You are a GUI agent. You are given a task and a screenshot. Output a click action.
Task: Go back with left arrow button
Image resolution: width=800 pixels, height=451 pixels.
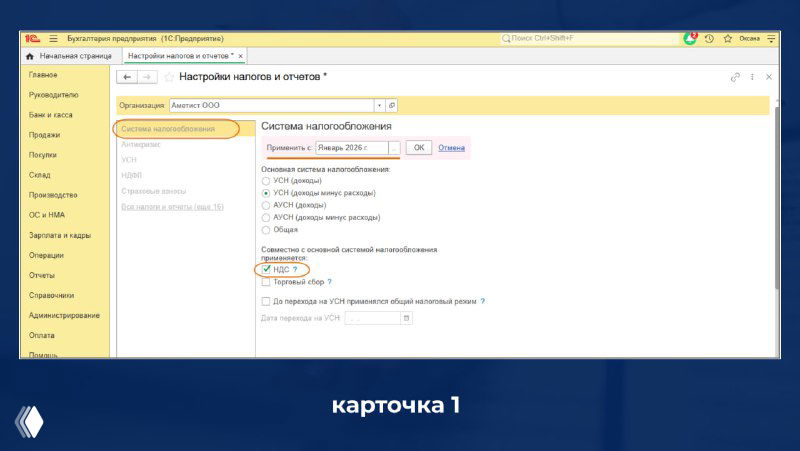(x=127, y=77)
